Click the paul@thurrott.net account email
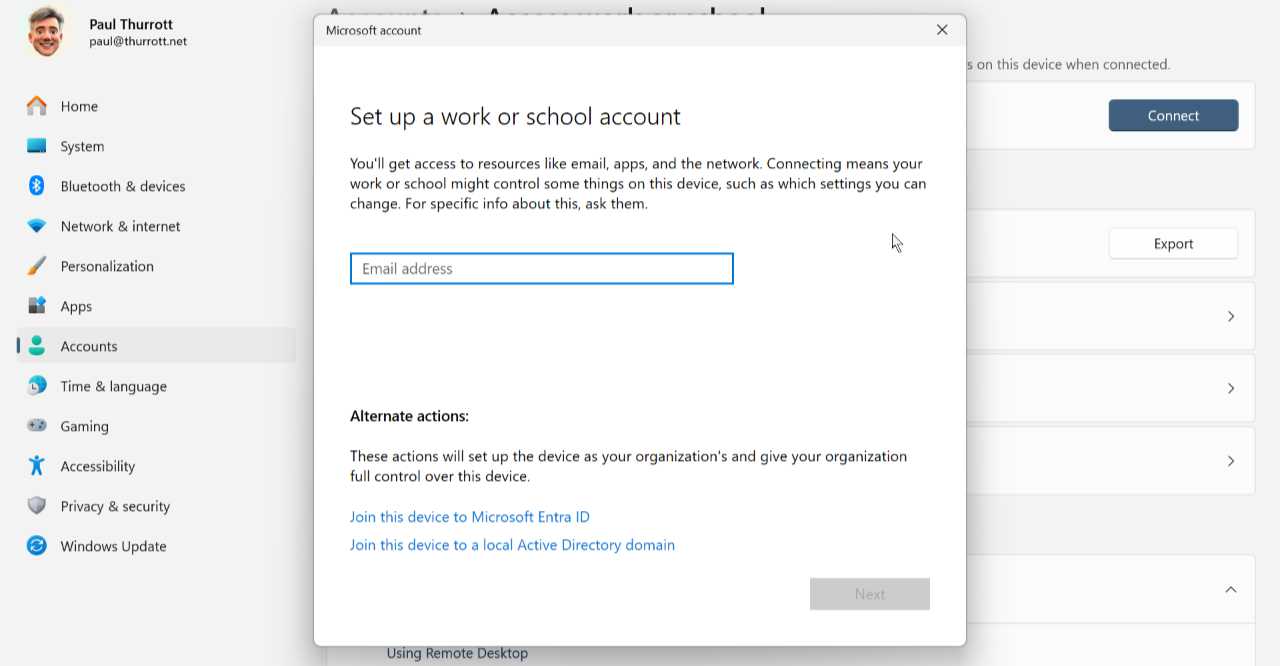Screen dimensions: 1280x666 [138, 42]
